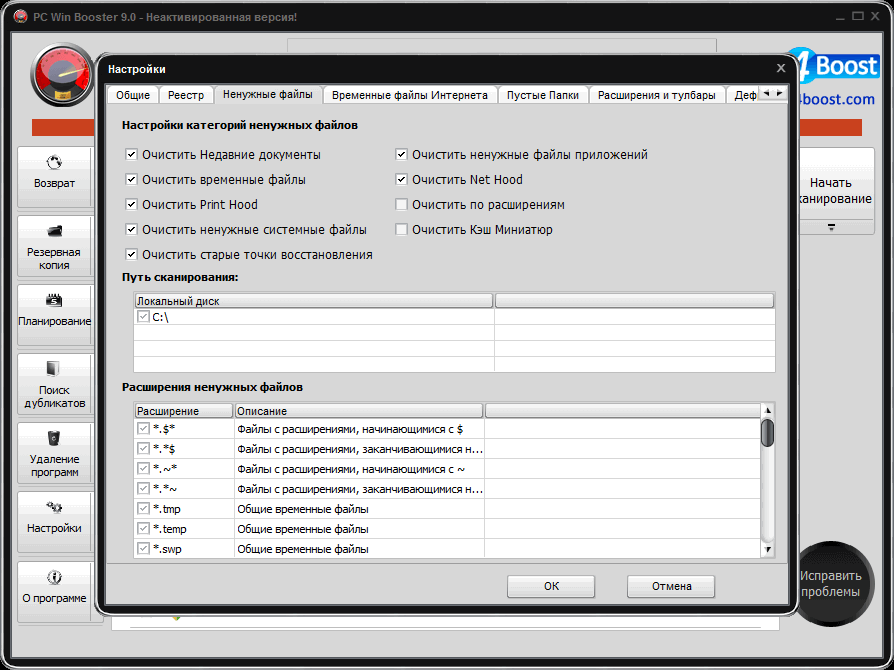Switch to the Реестр tab
The image size is (894, 670).
186,95
